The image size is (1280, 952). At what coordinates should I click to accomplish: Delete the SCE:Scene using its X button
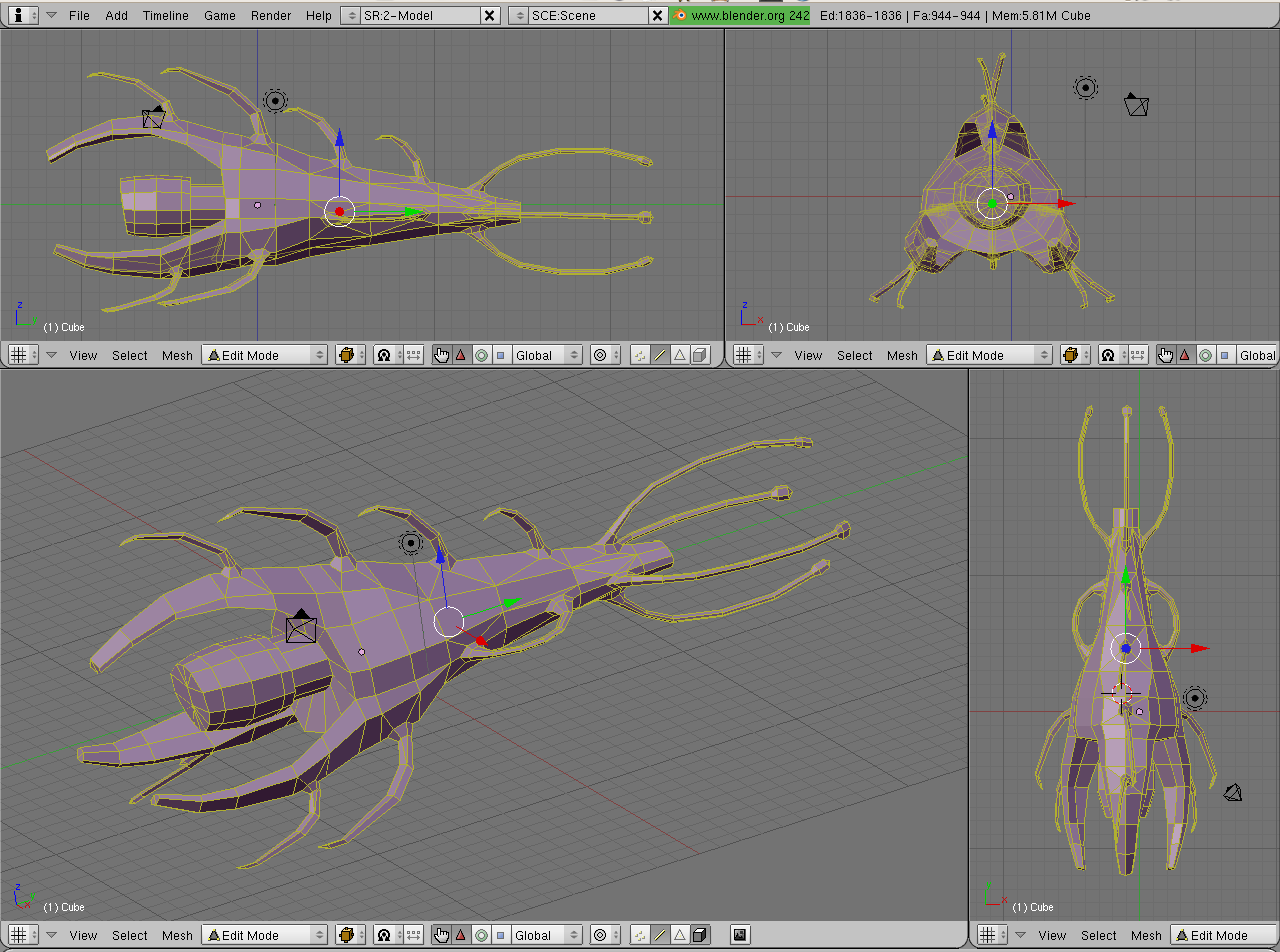point(657,15)
